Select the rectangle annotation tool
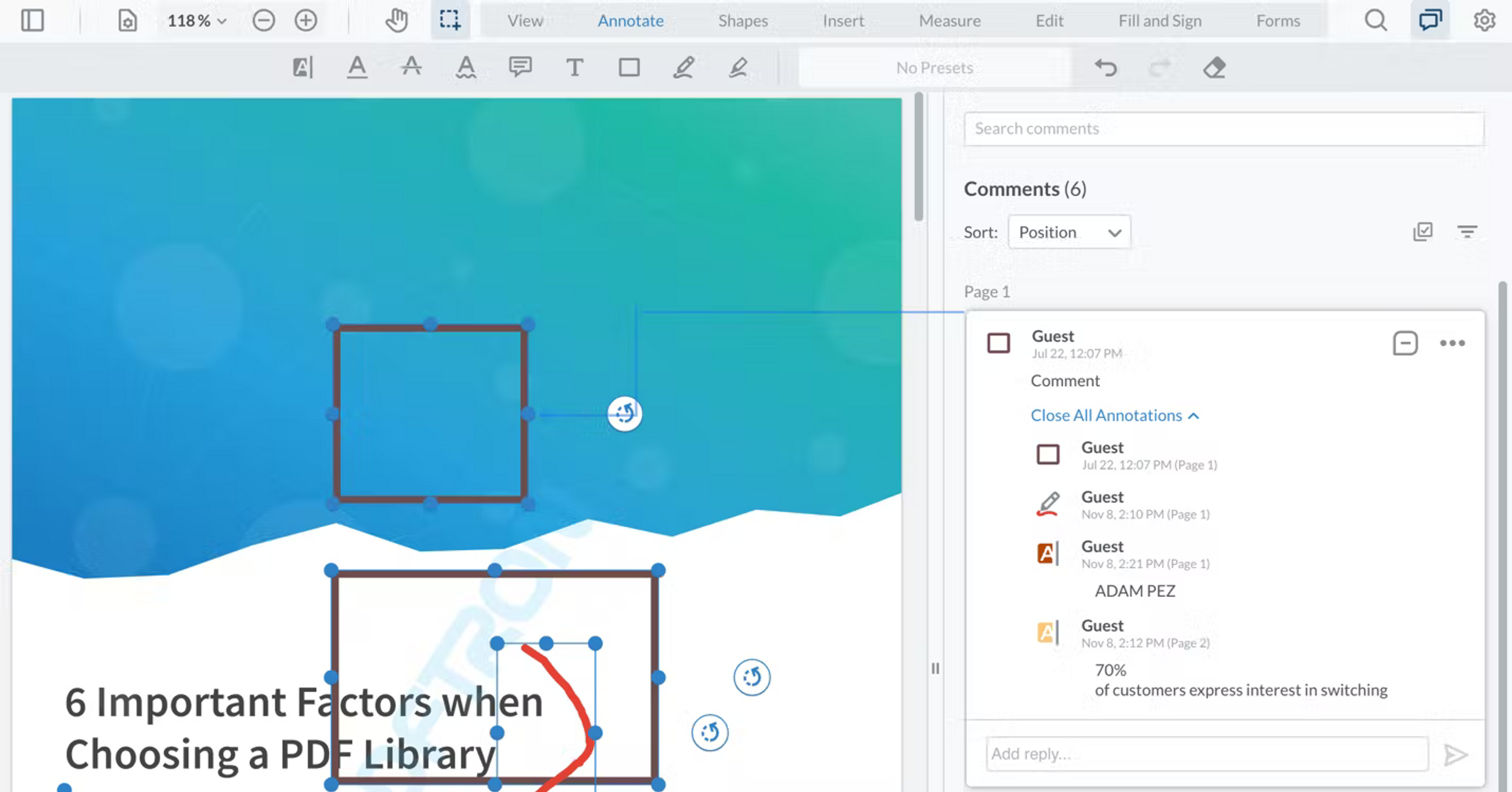The width and height of the screenshot is (1512, 792). [x=629, y=67]
